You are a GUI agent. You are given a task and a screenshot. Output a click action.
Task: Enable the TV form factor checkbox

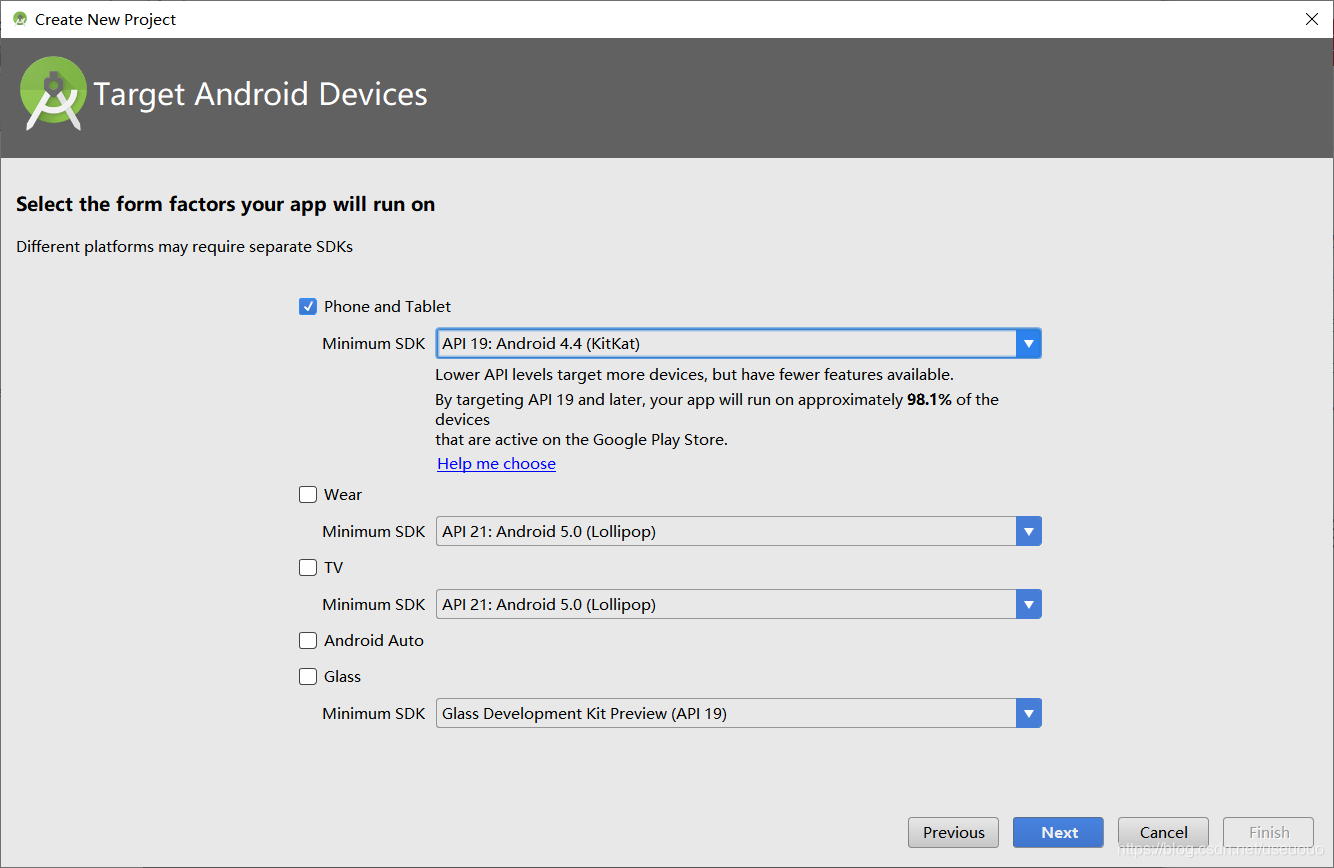point(308,568)
